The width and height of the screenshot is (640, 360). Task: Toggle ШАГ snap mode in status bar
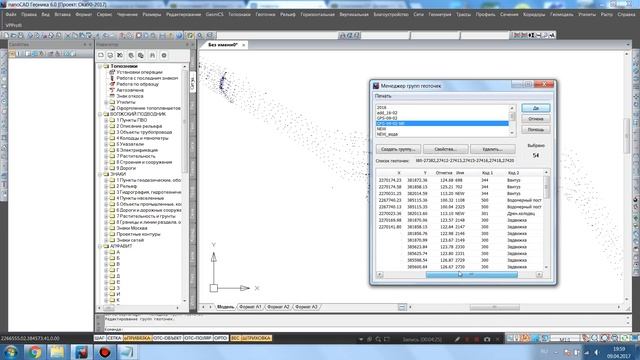[x=100, y=338]
